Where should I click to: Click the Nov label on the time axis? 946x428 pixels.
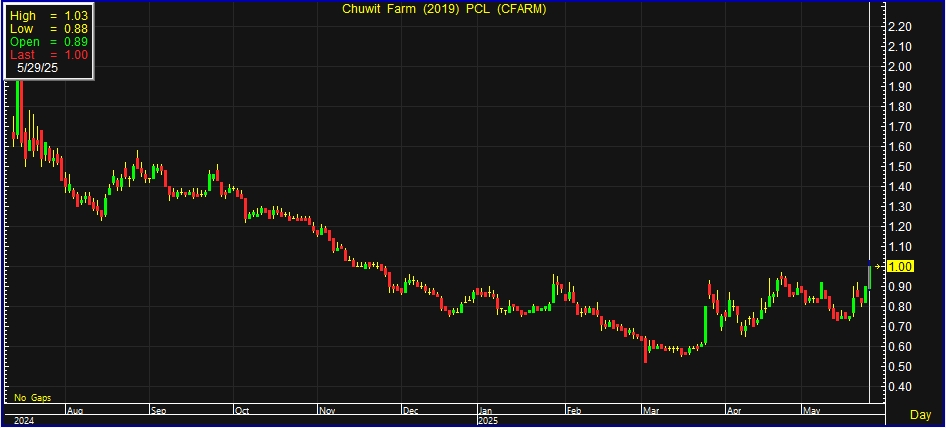point(326,410)
